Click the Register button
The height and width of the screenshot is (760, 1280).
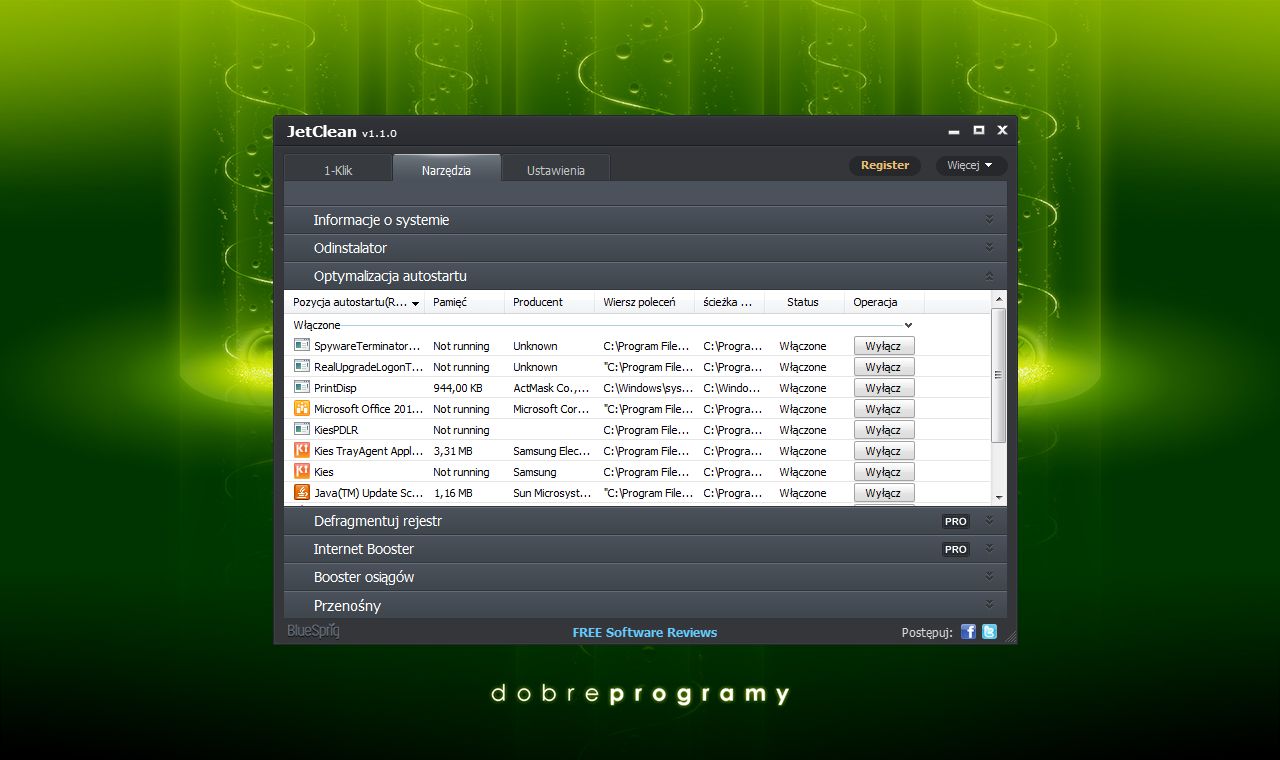pyautogui.click(x=885, y=165)
